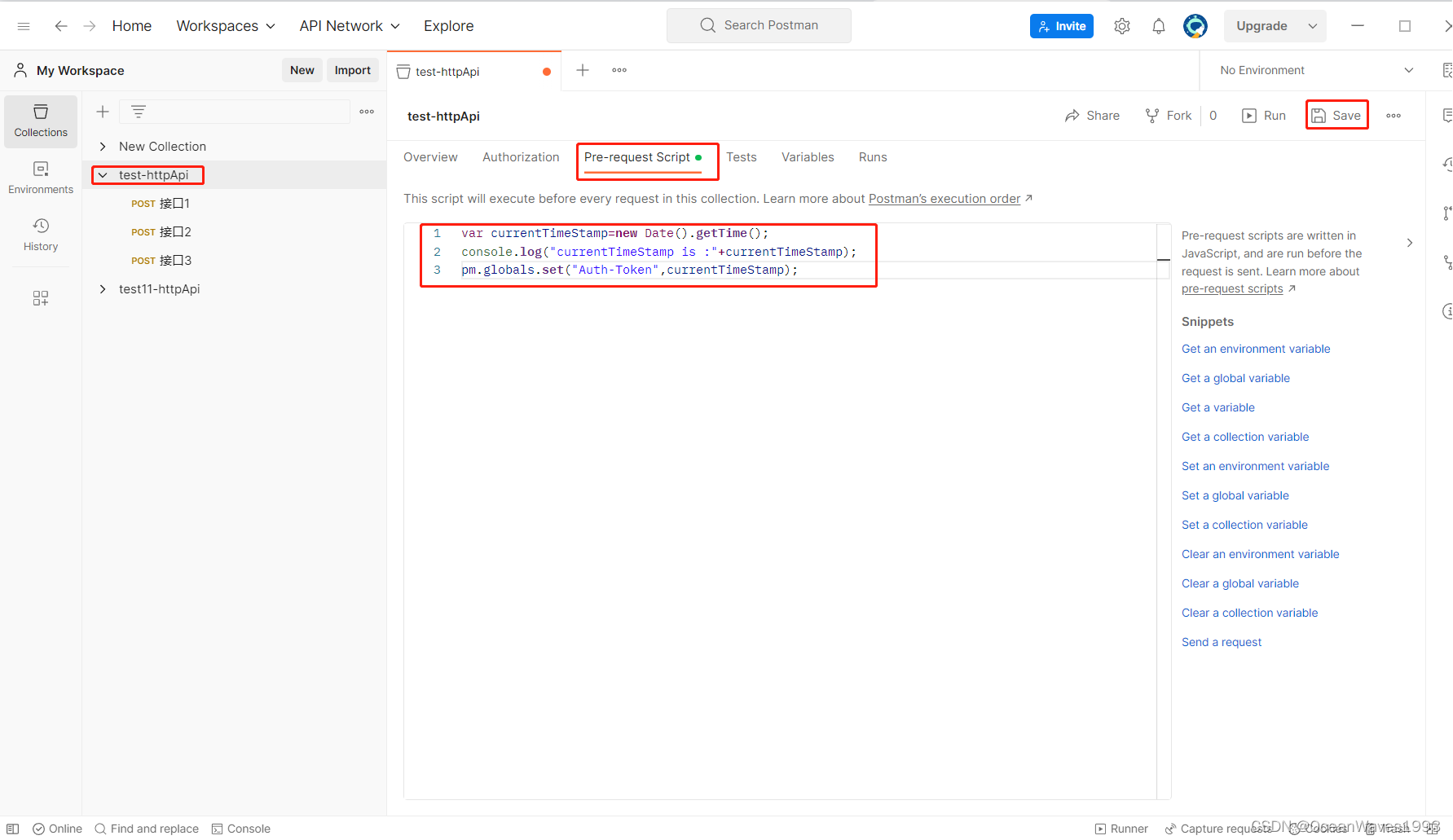Insert Get a collection variable snippet
The height and width of the screenshot is (840, 1453).
point(1245,437)
